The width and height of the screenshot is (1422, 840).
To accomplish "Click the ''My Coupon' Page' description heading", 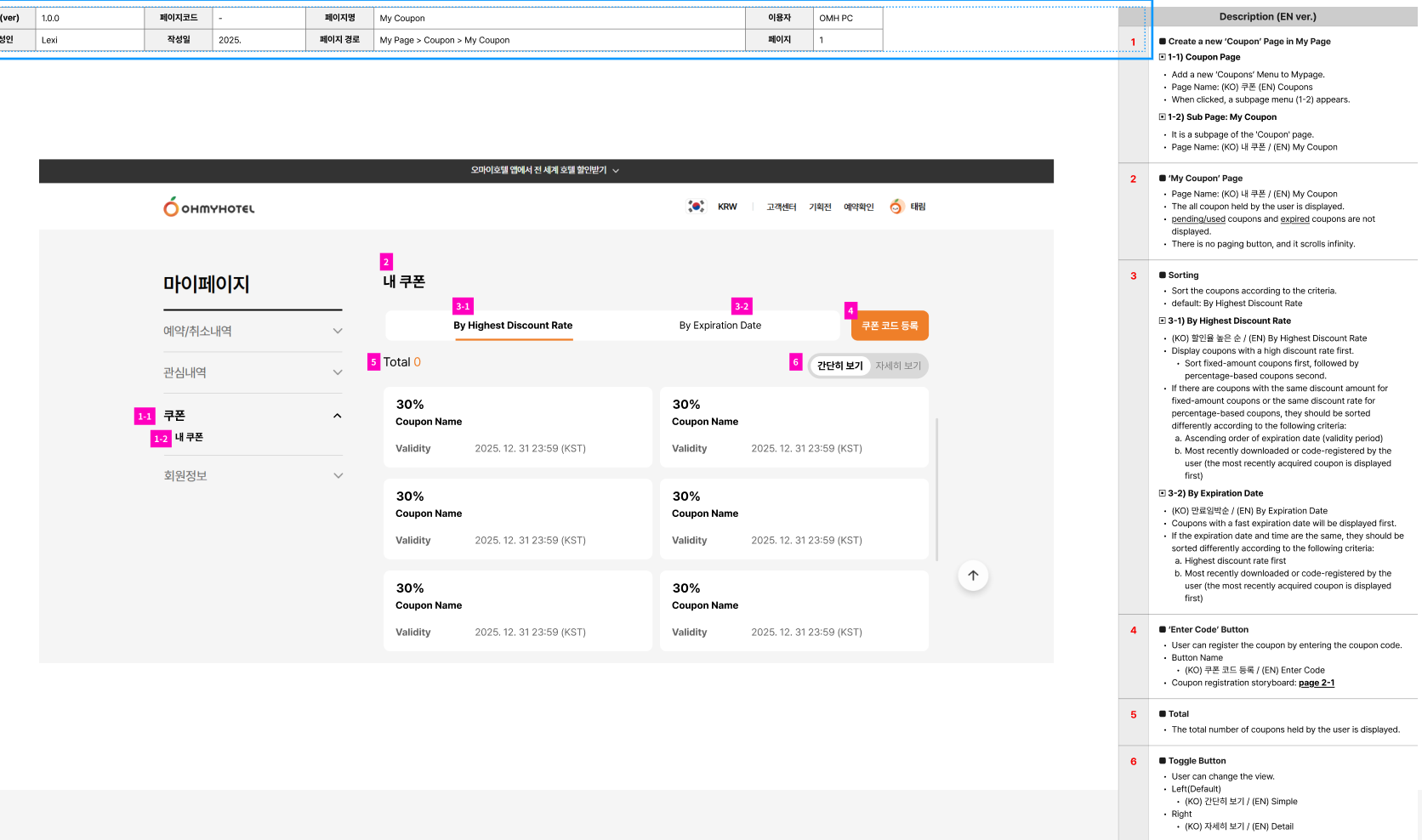I will 1205,179.
